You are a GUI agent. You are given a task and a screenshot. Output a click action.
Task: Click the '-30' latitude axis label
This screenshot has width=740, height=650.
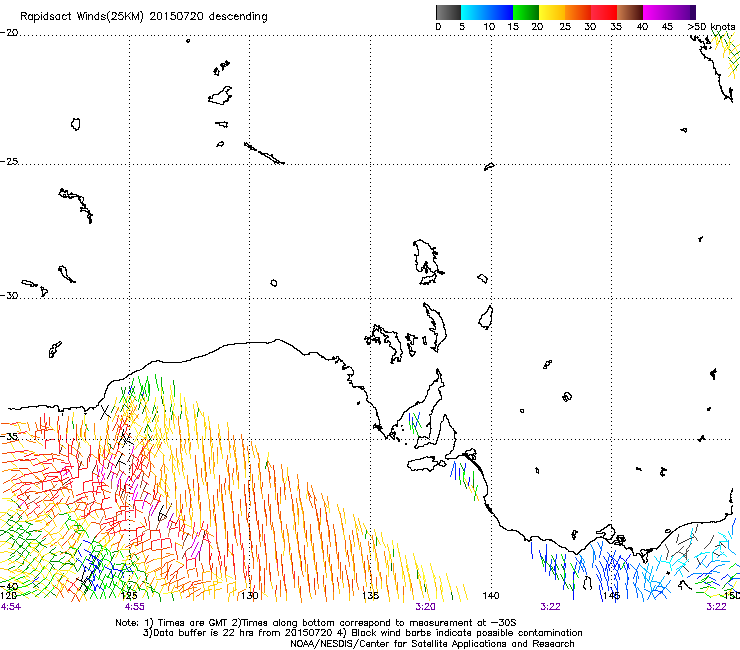pyautogui.click(x=9, y=295)
